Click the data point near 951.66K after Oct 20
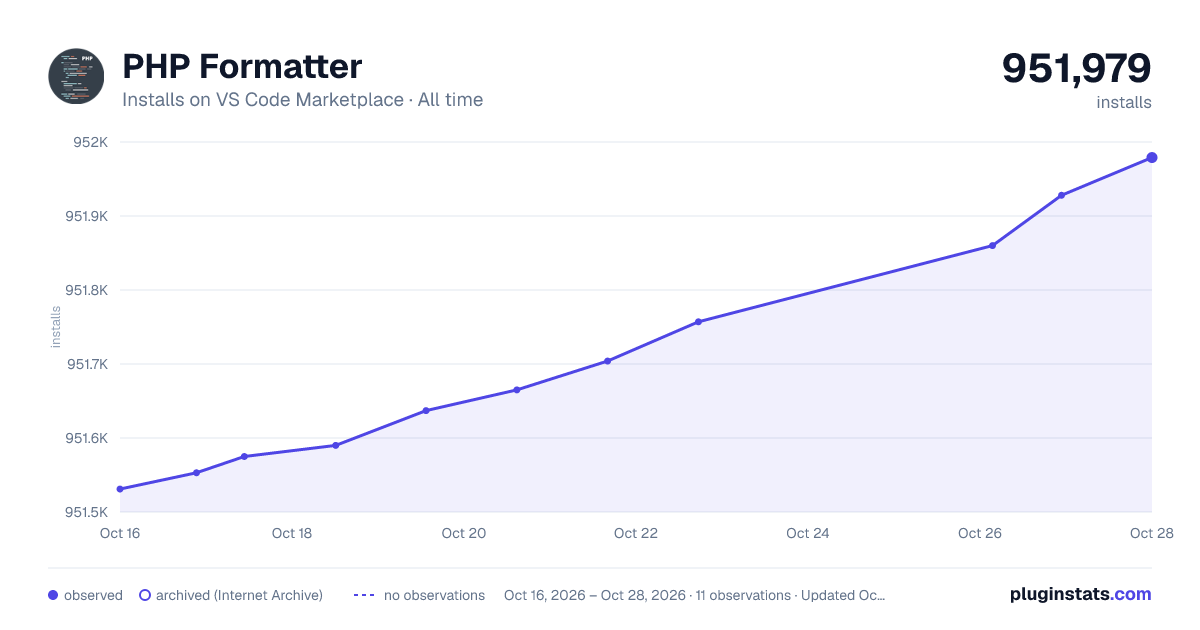The height and width of the screenshot is (630, 1200). click(516, 390)
